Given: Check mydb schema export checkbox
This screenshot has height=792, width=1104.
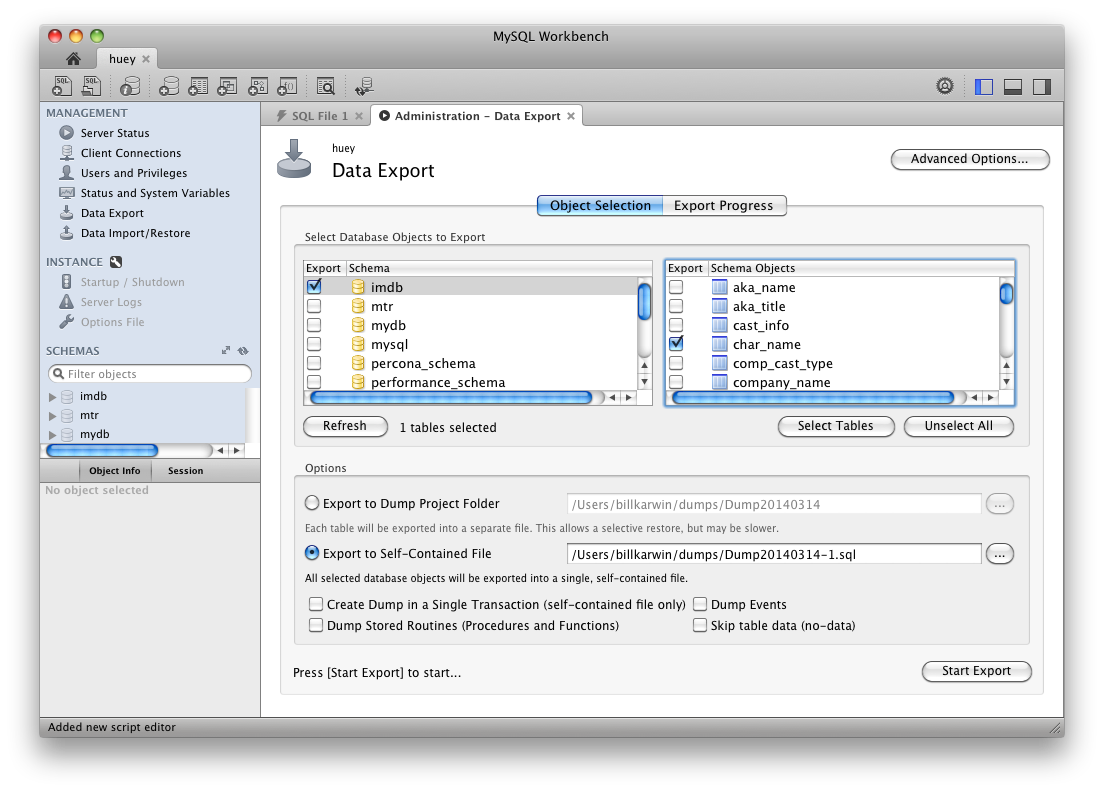Looking at the screenshot, I should (x=314, y=325).
